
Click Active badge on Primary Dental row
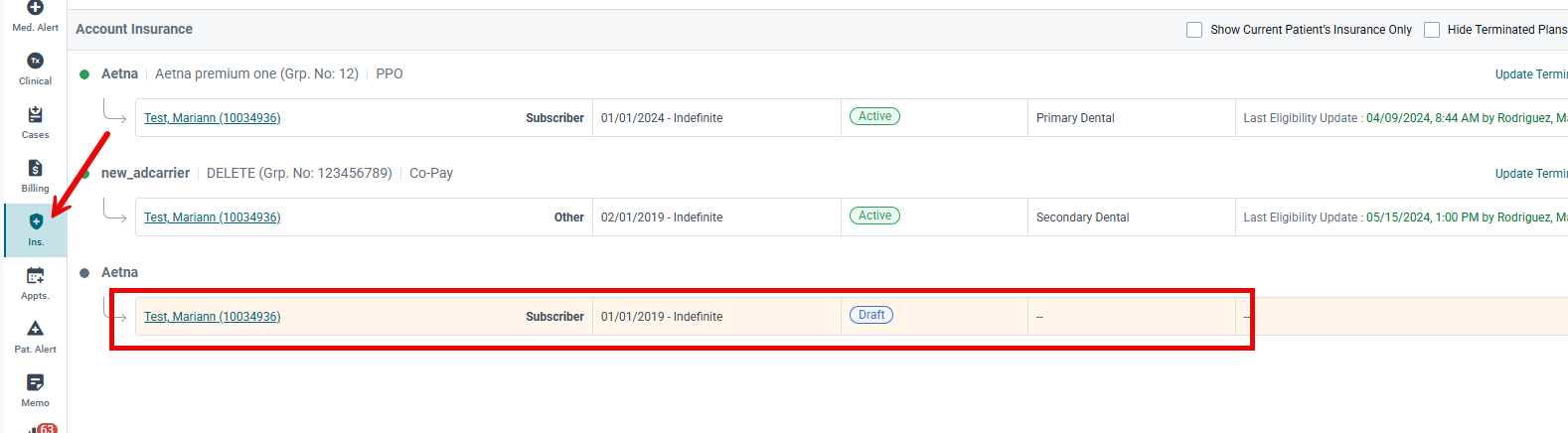[x=874, y=116]
